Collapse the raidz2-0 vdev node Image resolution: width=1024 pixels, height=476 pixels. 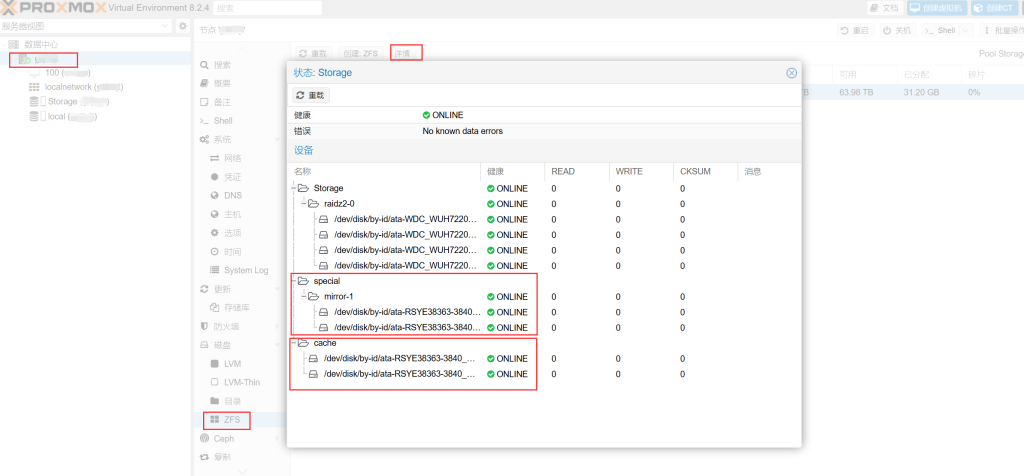304,204
